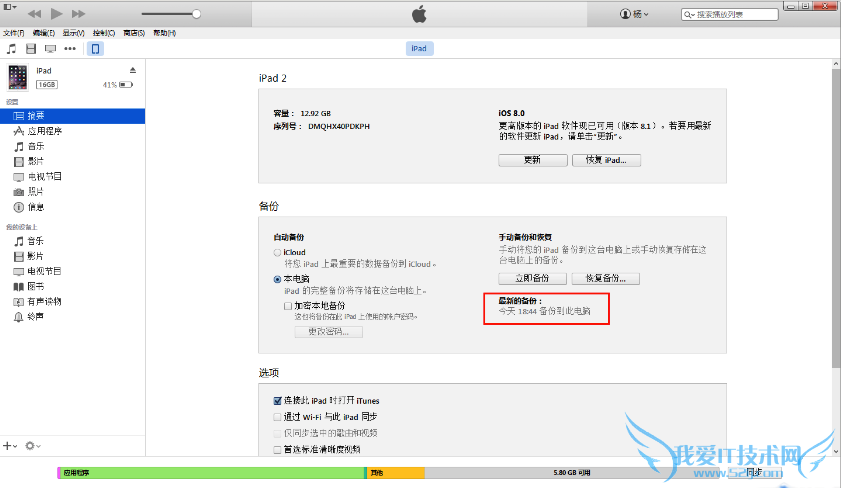Click the 恢复 iPad... button
The width and height of the screenshot is (841, 488).
point(606,160)
